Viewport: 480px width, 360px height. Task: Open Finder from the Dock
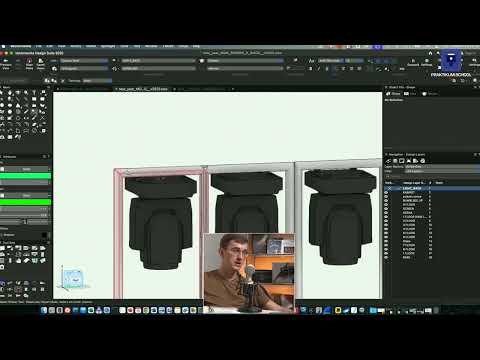coord(44,310)
